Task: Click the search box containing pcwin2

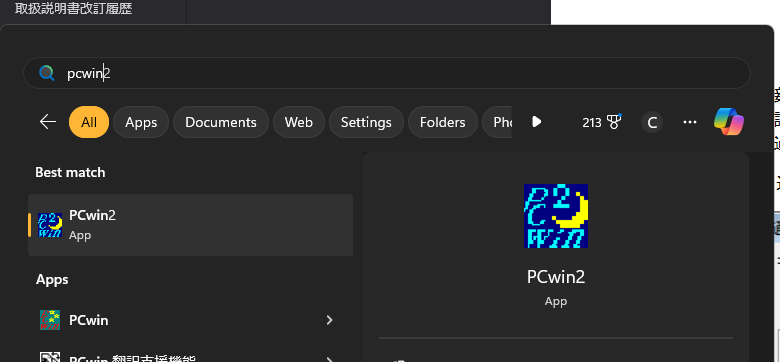Action: [x=387, y=73]
